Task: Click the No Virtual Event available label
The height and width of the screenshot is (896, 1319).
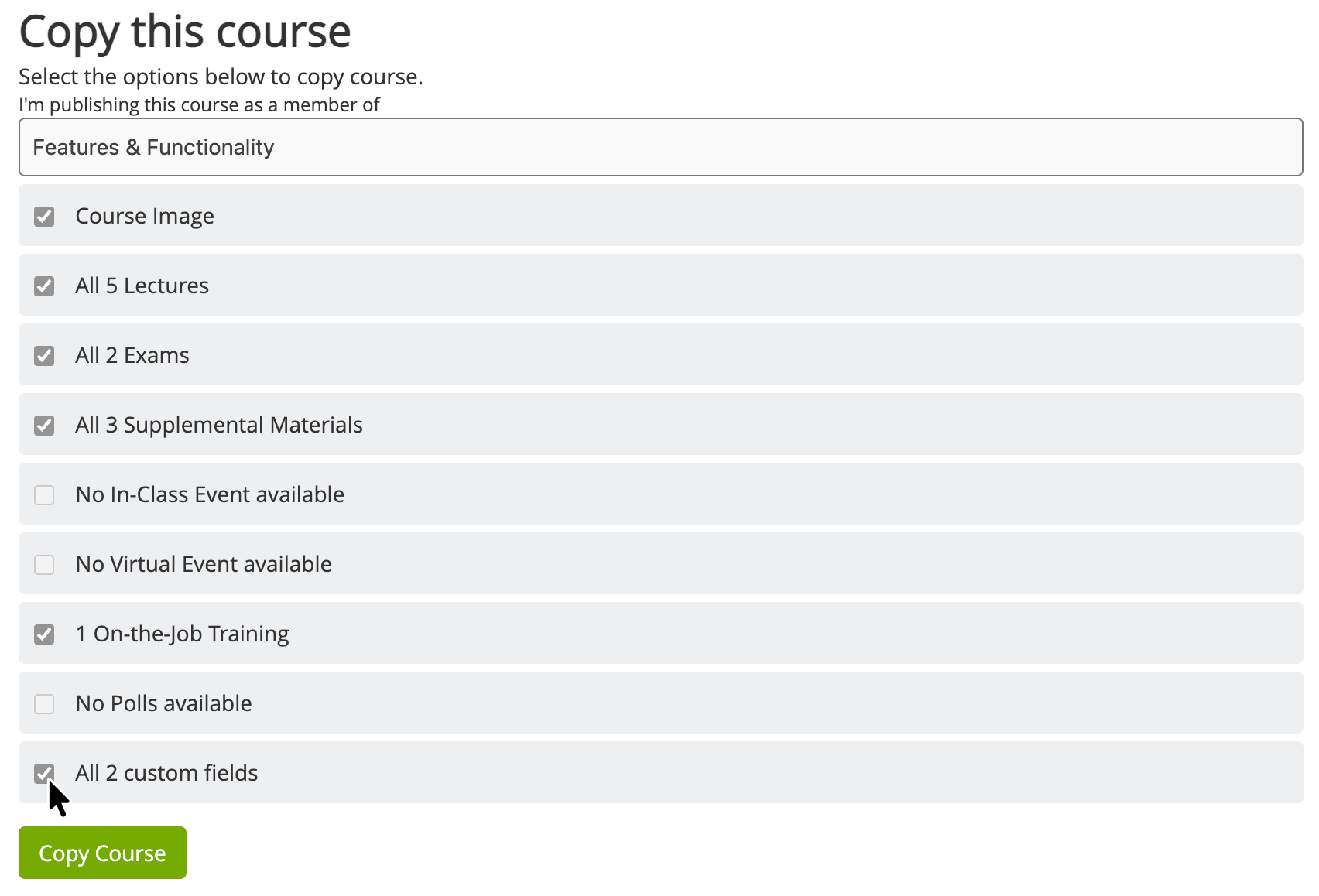Action: (204, 565)
